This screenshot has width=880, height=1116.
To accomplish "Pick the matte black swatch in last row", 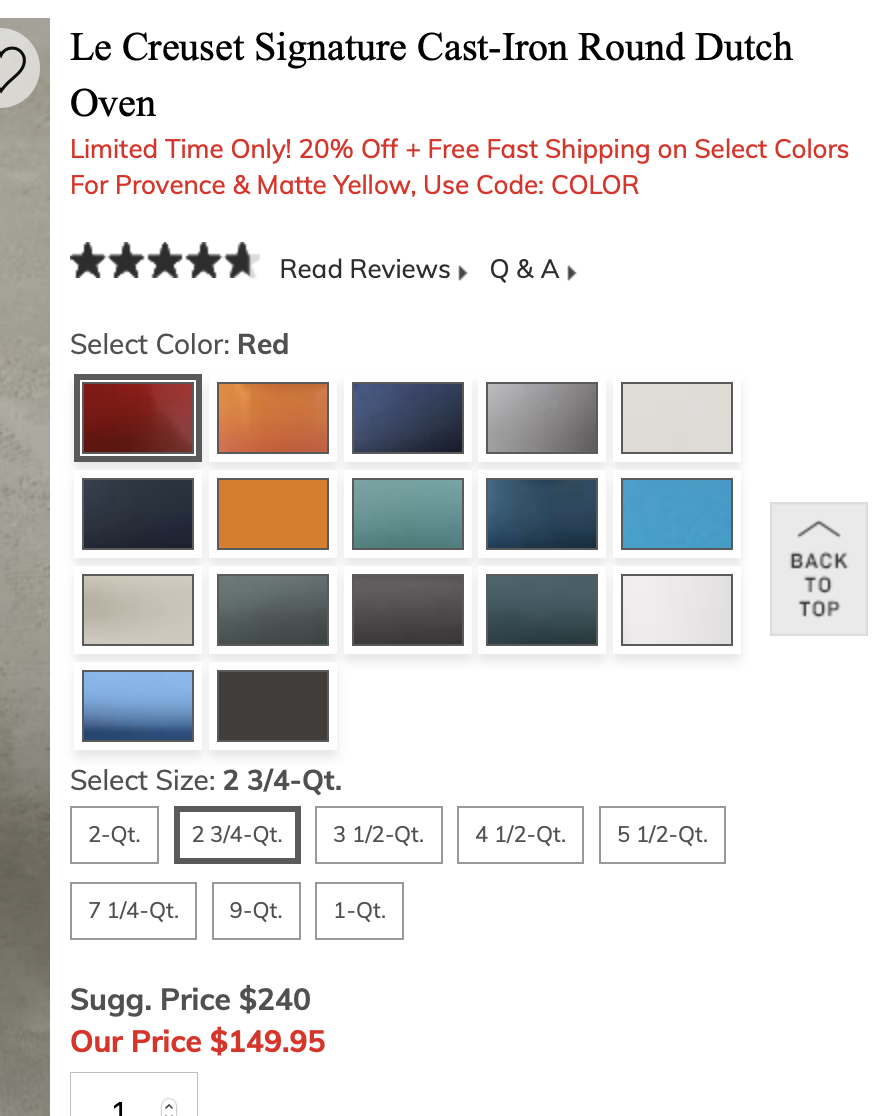I will pos(273,706).
